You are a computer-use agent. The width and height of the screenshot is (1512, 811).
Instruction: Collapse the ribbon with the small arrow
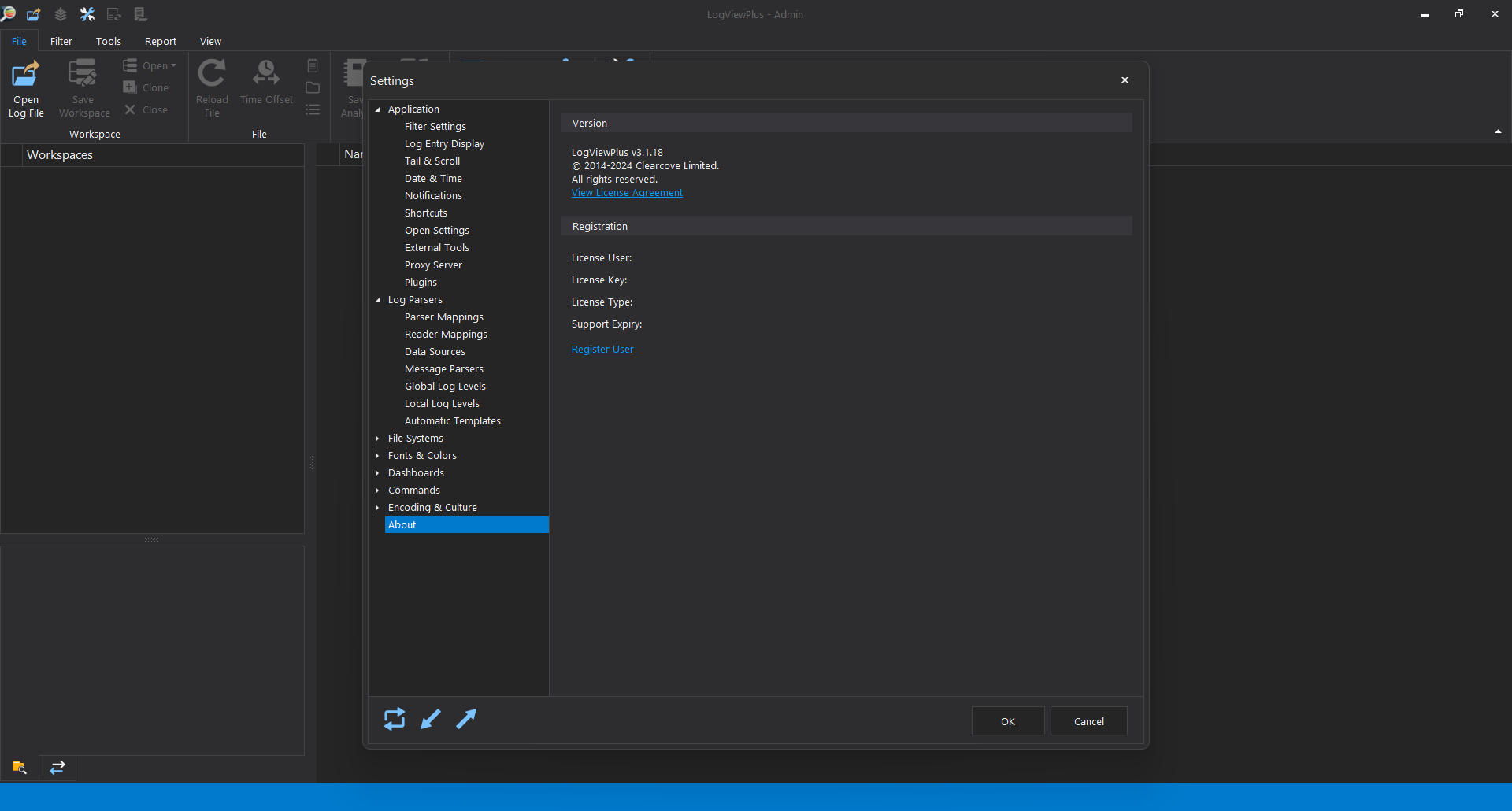click(x=1498, y=131)
